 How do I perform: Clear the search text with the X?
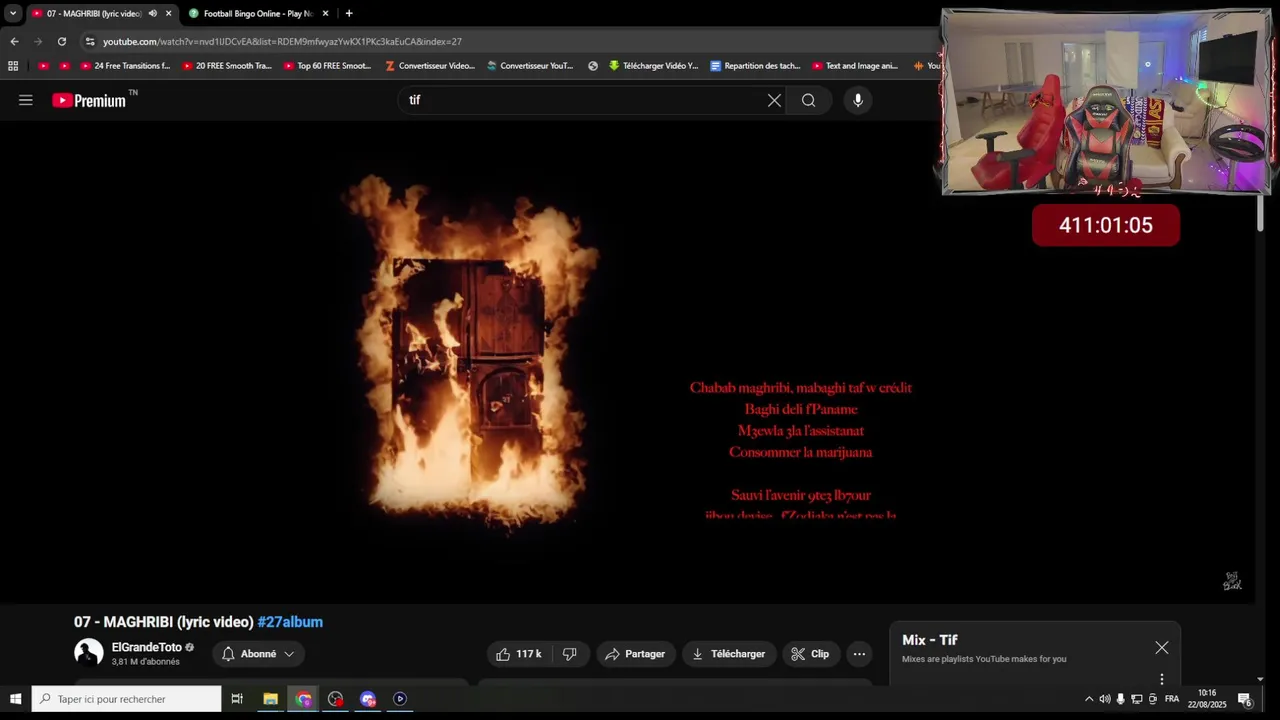774,100
